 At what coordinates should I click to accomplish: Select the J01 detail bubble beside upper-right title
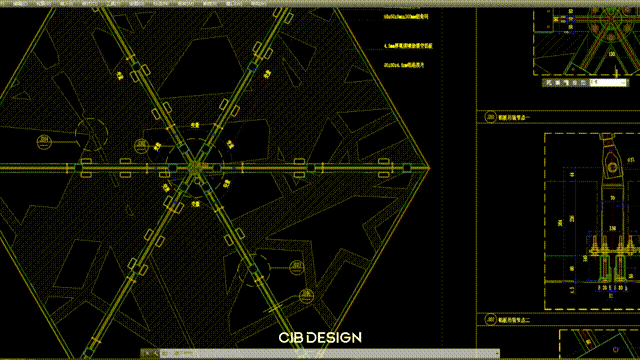(x=490, y=117)
